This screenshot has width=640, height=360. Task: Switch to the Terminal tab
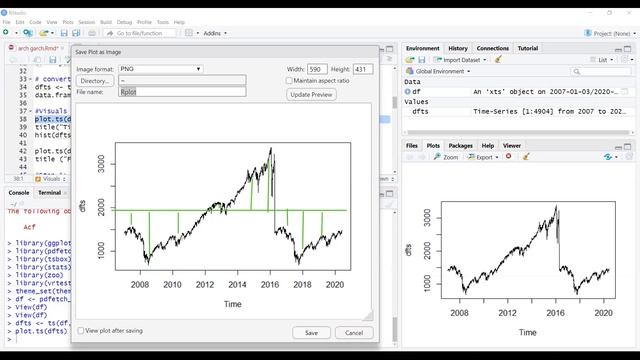49,193
